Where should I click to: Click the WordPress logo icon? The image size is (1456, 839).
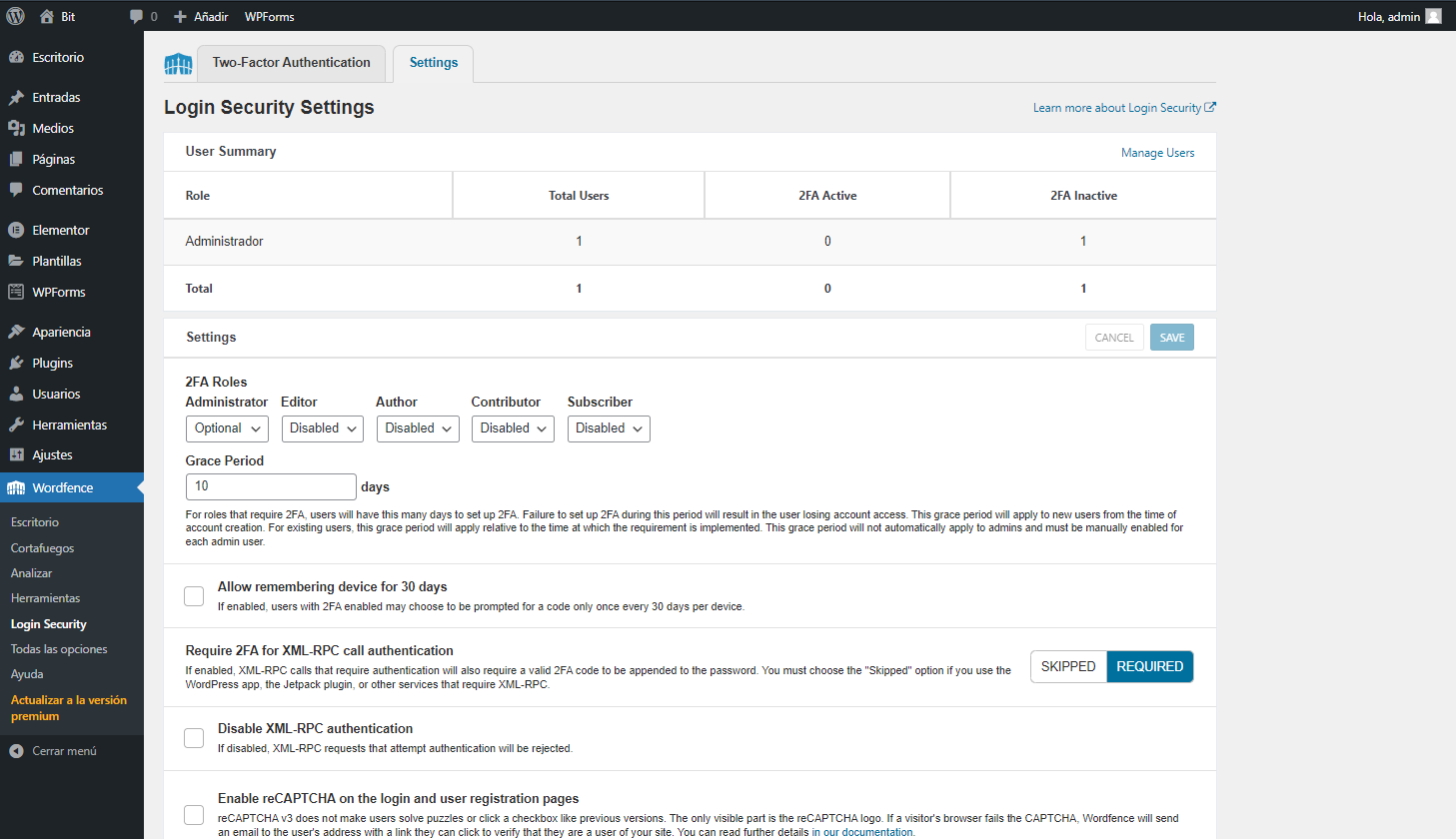(x=16, y=16)
